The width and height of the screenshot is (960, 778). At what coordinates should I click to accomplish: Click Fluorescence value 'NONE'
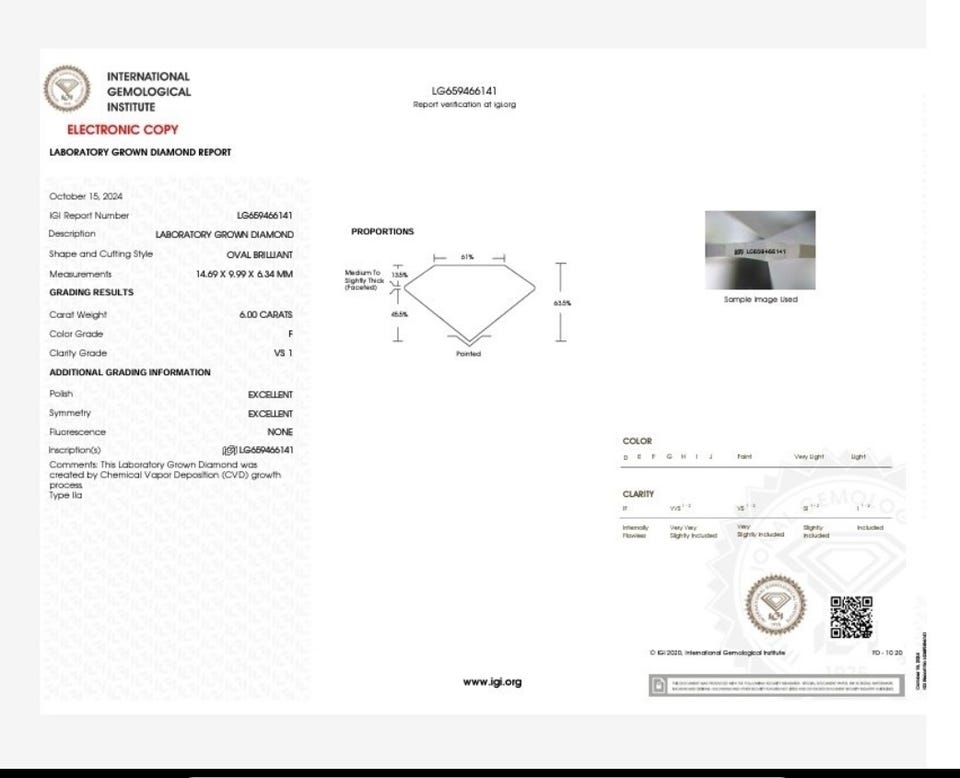[x=280, y=432]
